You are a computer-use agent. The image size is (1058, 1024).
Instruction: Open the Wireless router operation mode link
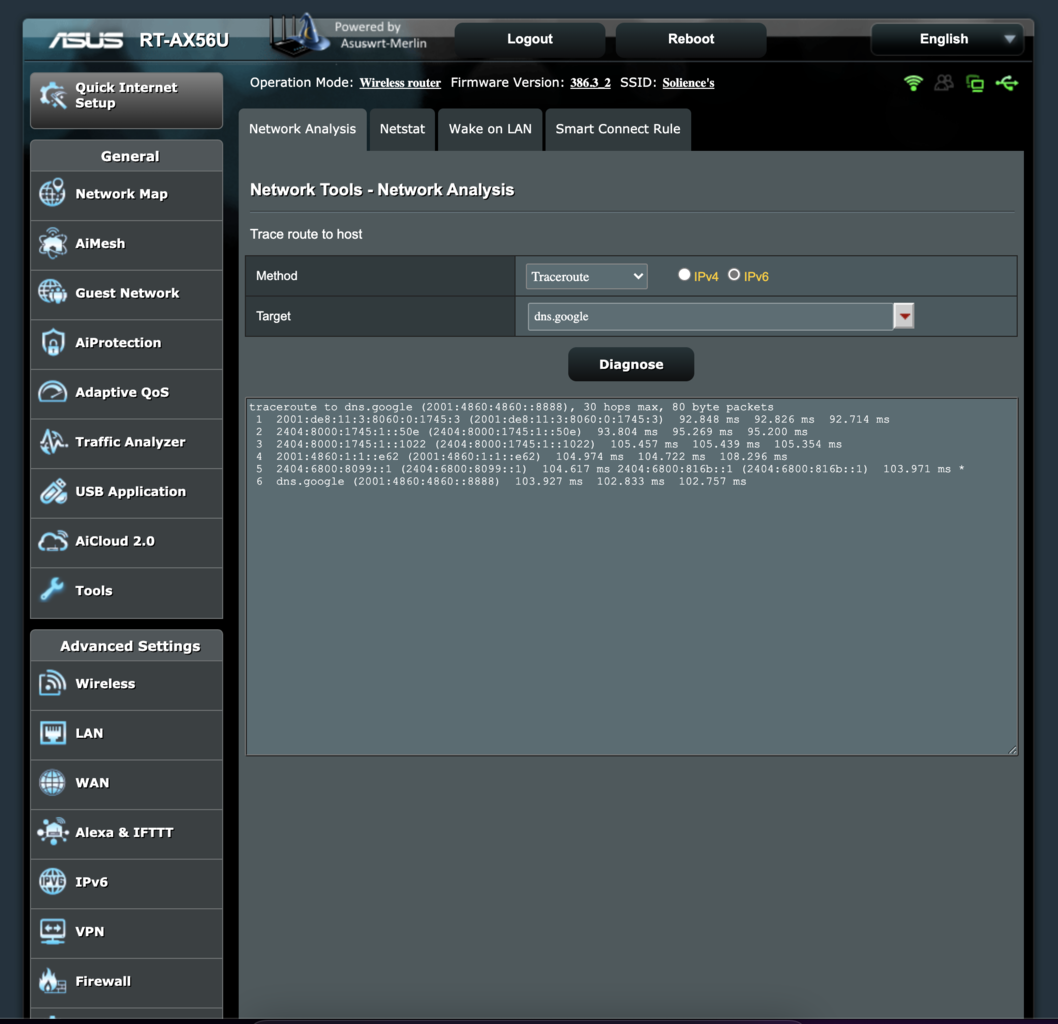click(x=400, y=83)
